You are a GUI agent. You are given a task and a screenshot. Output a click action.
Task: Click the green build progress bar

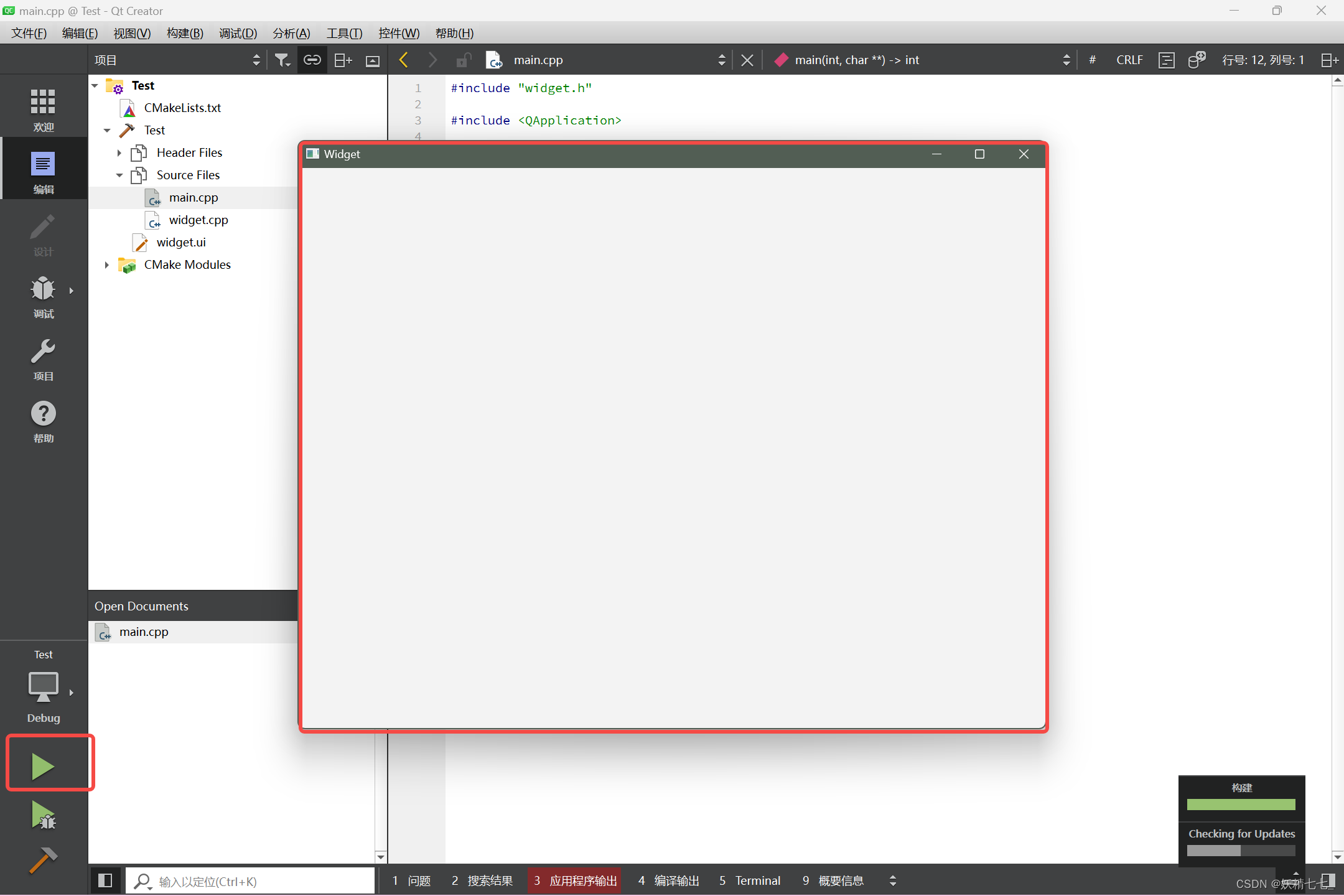1241,805
